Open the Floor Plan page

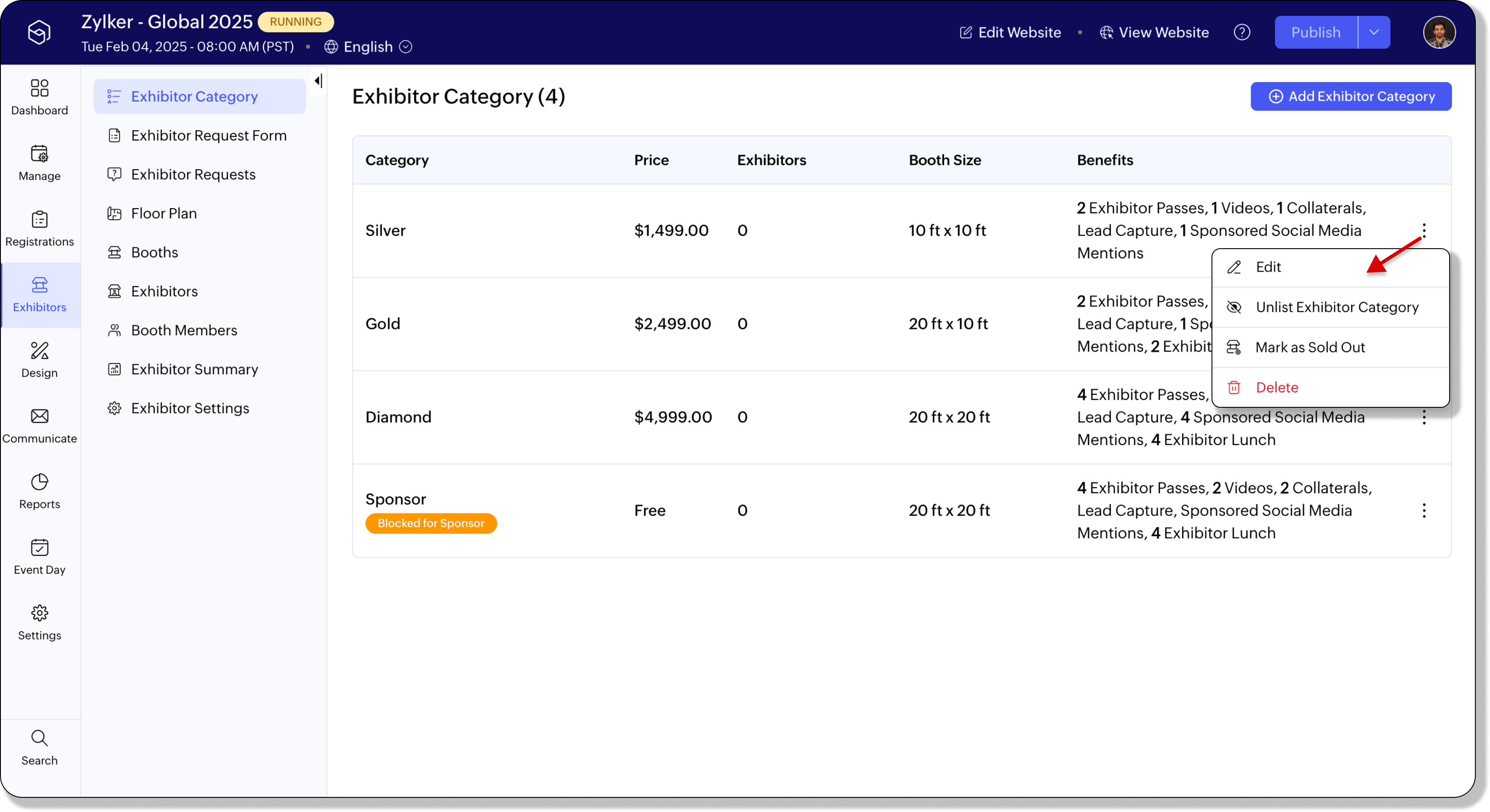coord(164,213)
